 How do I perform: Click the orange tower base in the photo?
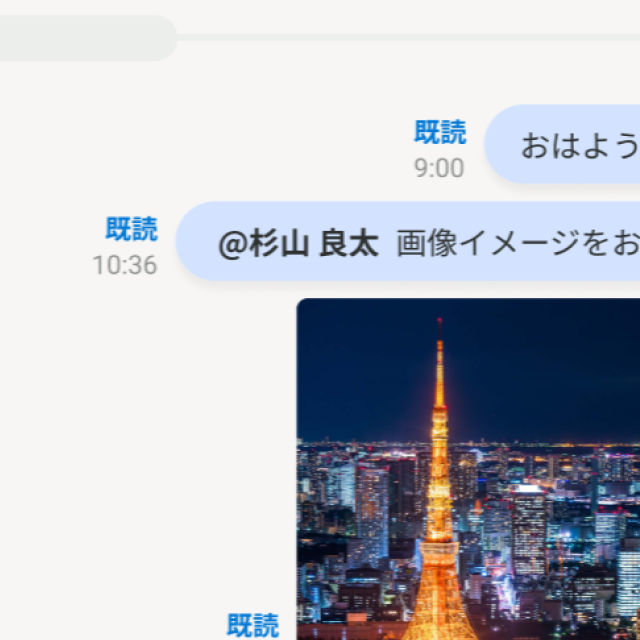[440, 592]
